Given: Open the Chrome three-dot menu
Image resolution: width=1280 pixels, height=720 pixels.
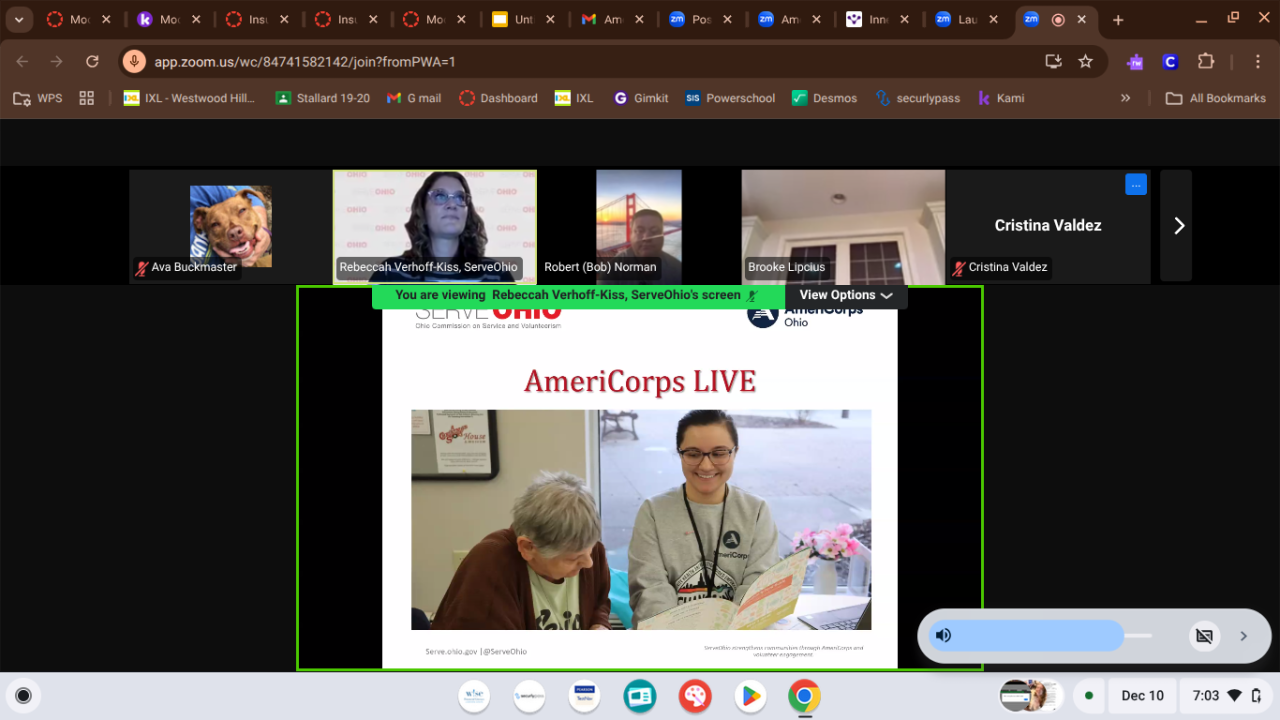Looking at the screenshot, I should pyautogui.click(x=1258, y=61).
